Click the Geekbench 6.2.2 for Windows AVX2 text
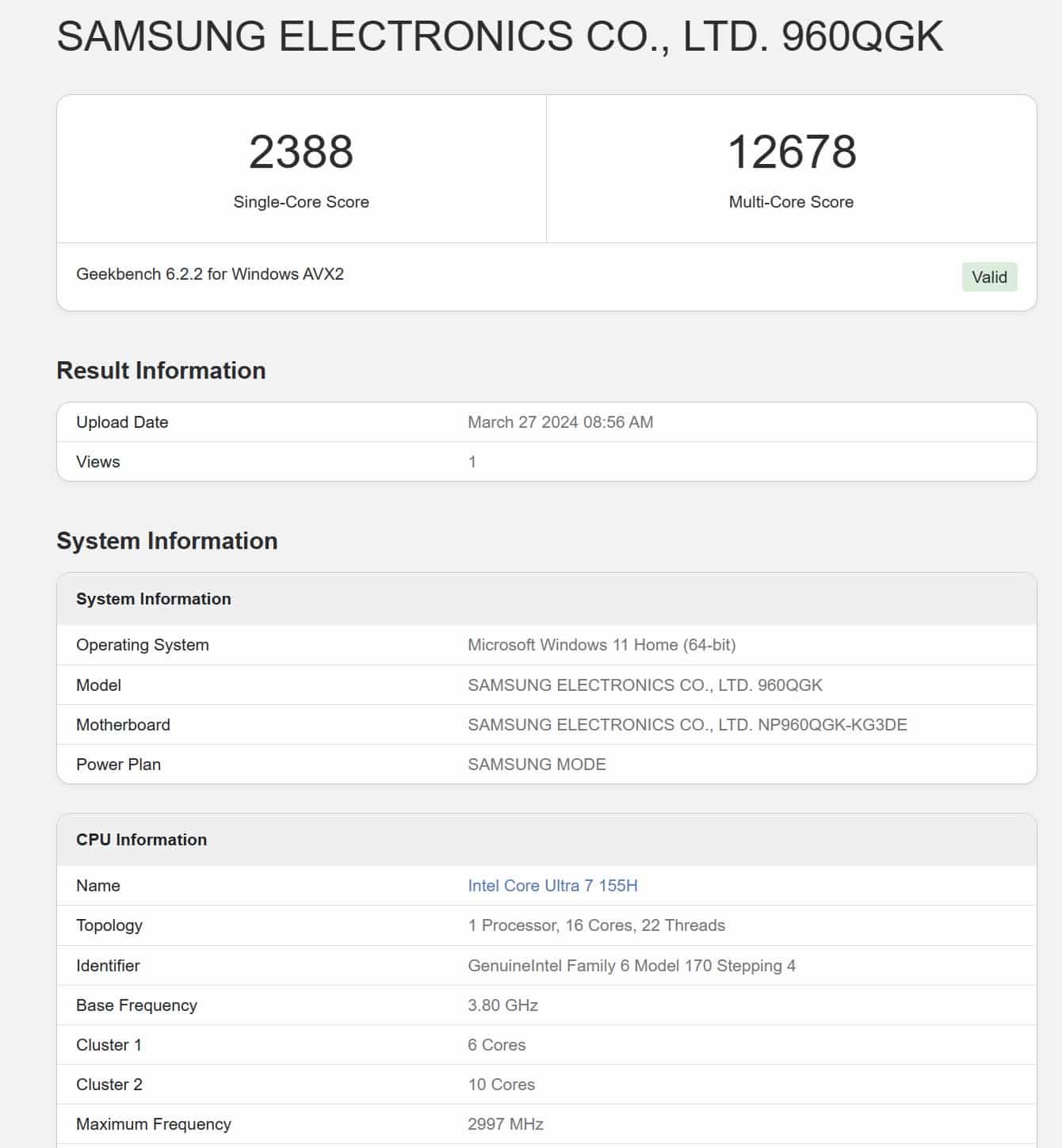Screen dimensions: 1062x1148 click(x=210, y=274)
